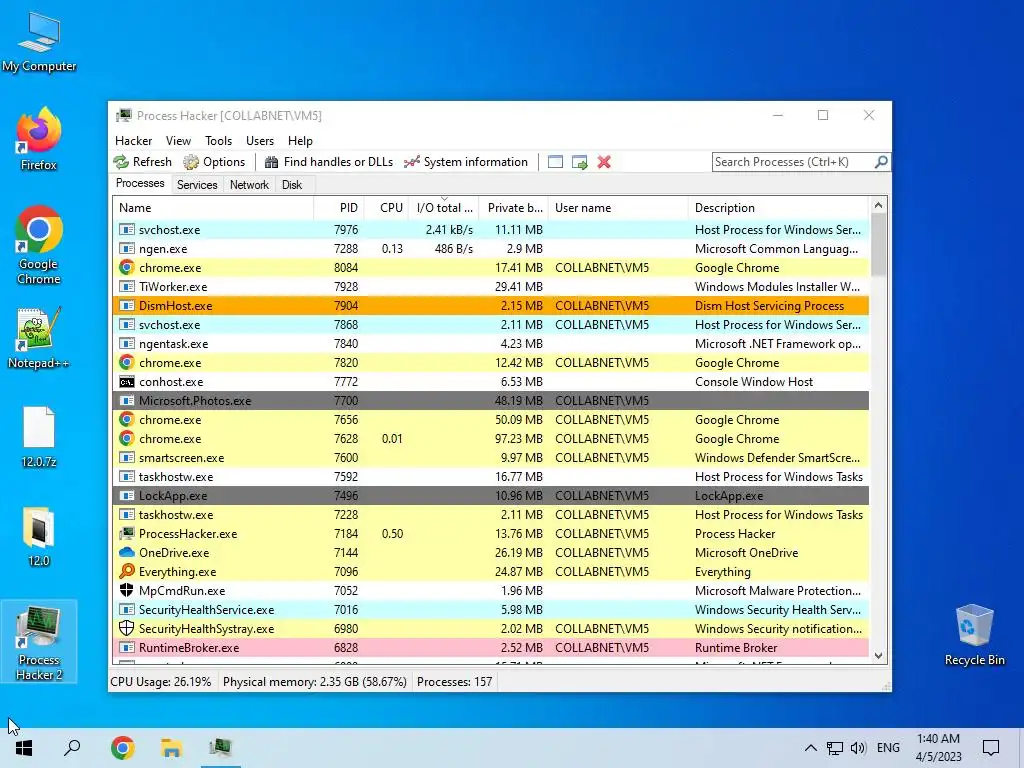The height and width of the screenshot is (768, 1024).
Task: Click conhost.exe console icon
Action: 127,382
